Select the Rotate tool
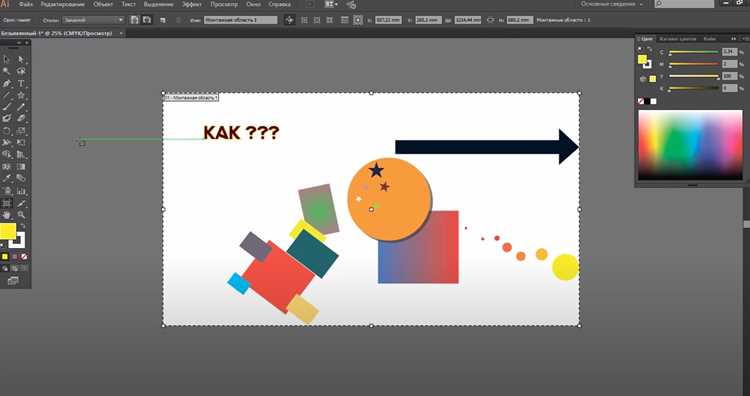750x396 pixels. 7,131
